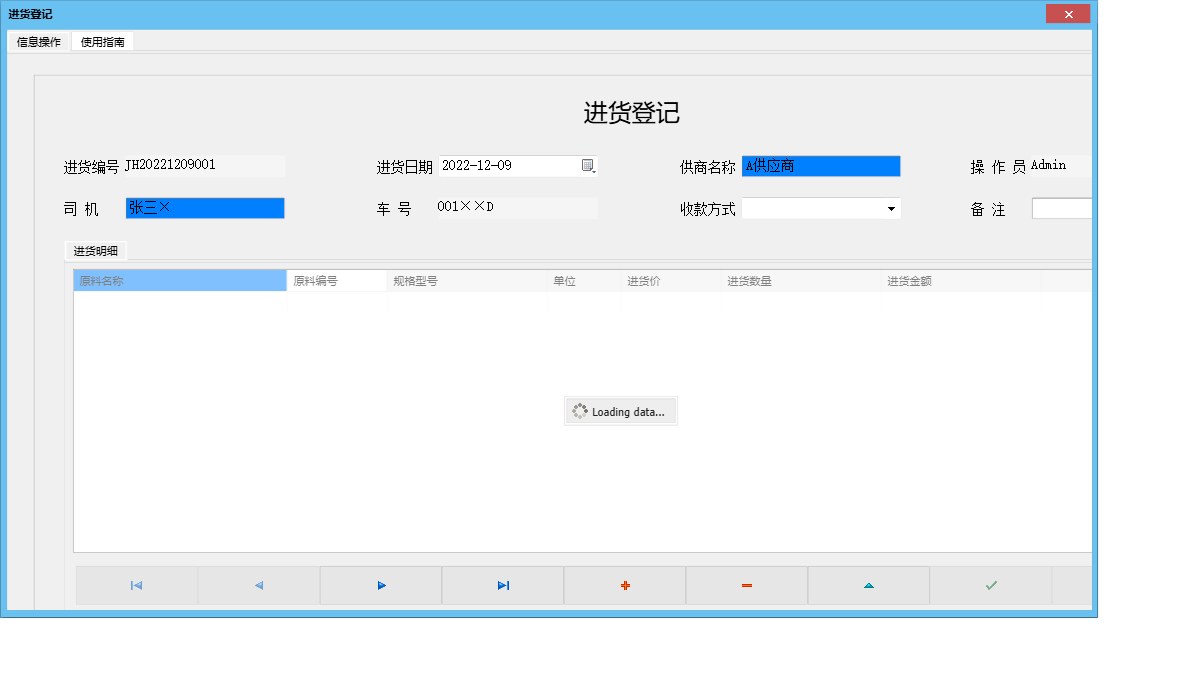Select the 进货明细 detail tab

(97, 251)
